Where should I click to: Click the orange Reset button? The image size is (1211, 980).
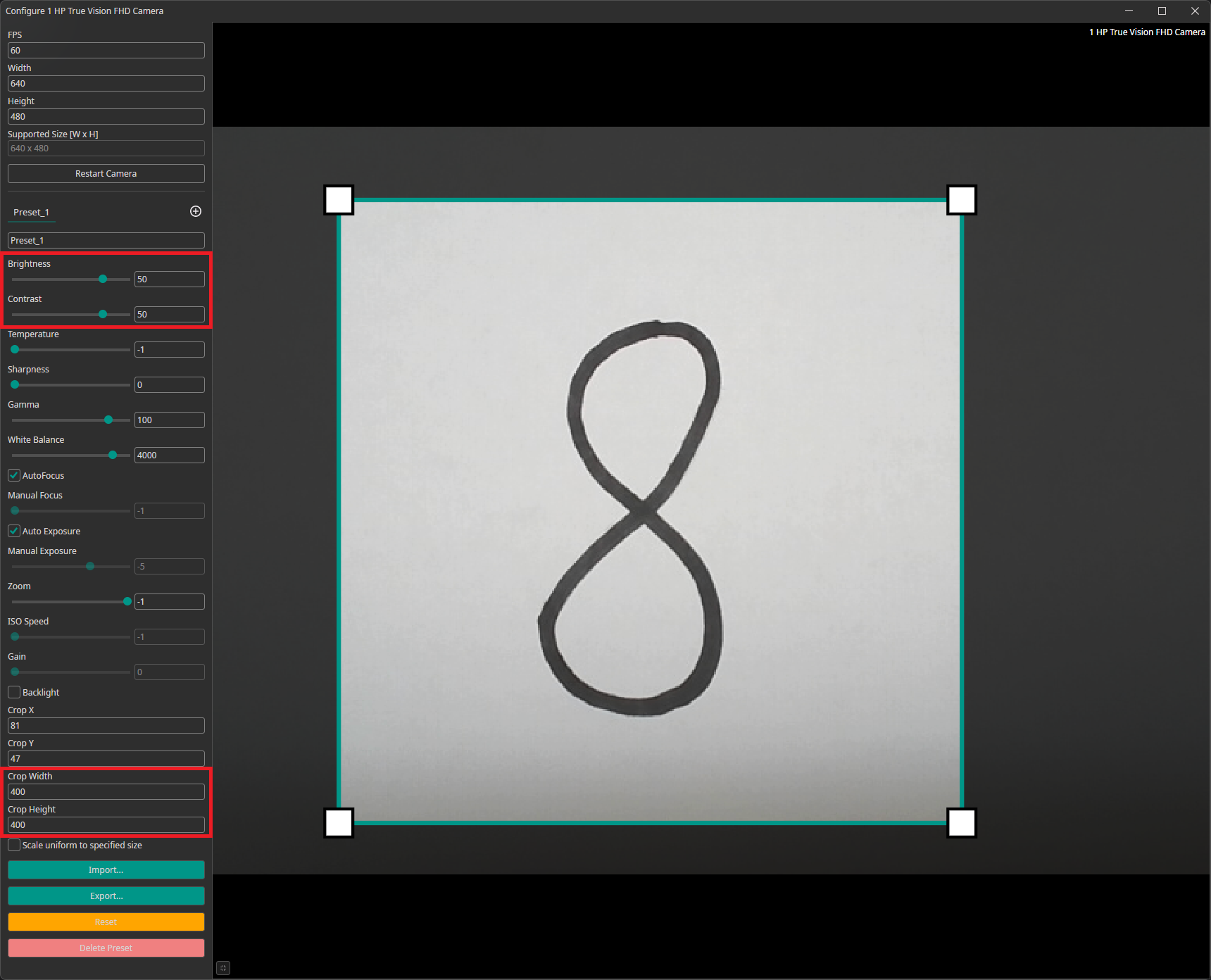tap(106, 922)
